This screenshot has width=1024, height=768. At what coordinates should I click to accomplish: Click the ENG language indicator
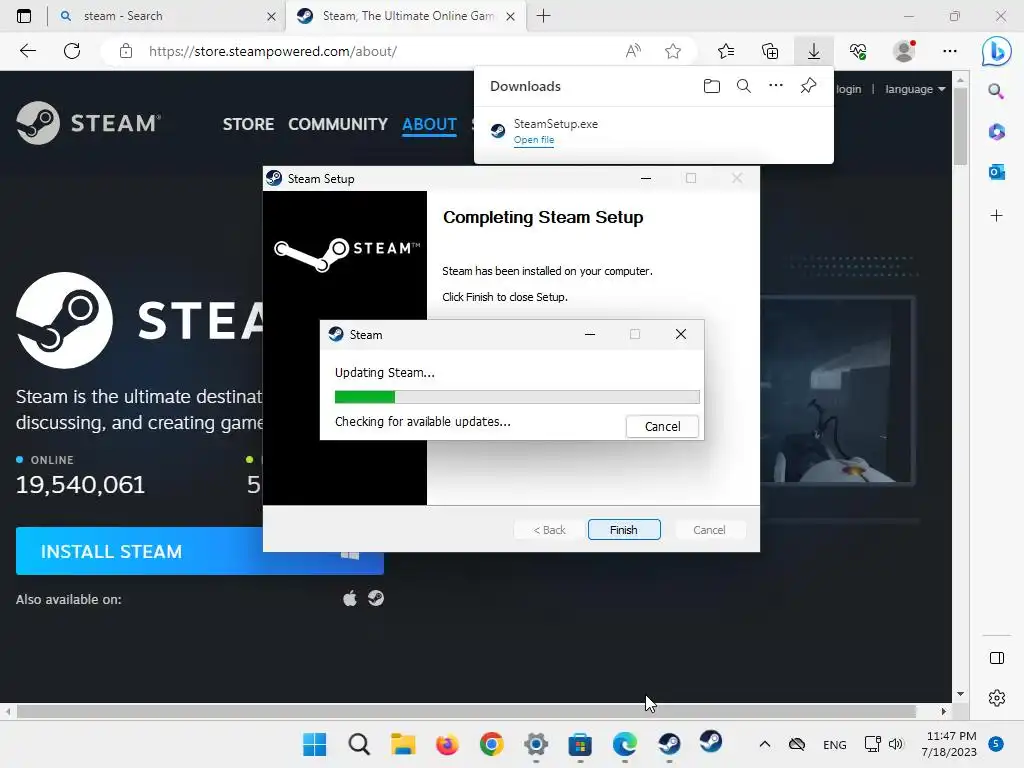coord(835,744)
